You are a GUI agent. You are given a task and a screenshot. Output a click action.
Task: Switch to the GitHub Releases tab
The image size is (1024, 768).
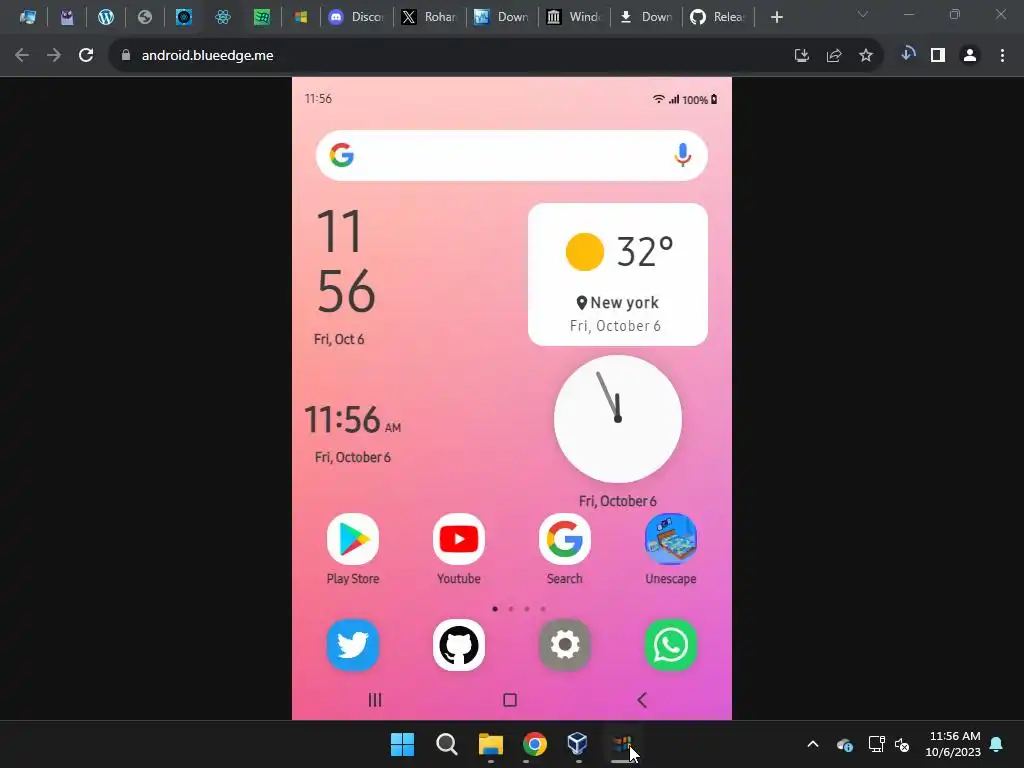coord(718,17)
